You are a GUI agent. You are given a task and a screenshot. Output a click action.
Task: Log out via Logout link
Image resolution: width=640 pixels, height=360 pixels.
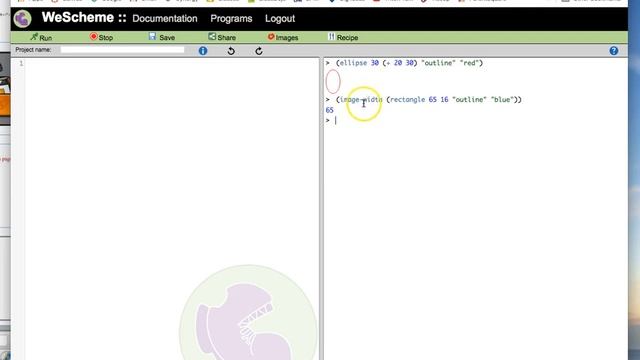coord(280,18)
